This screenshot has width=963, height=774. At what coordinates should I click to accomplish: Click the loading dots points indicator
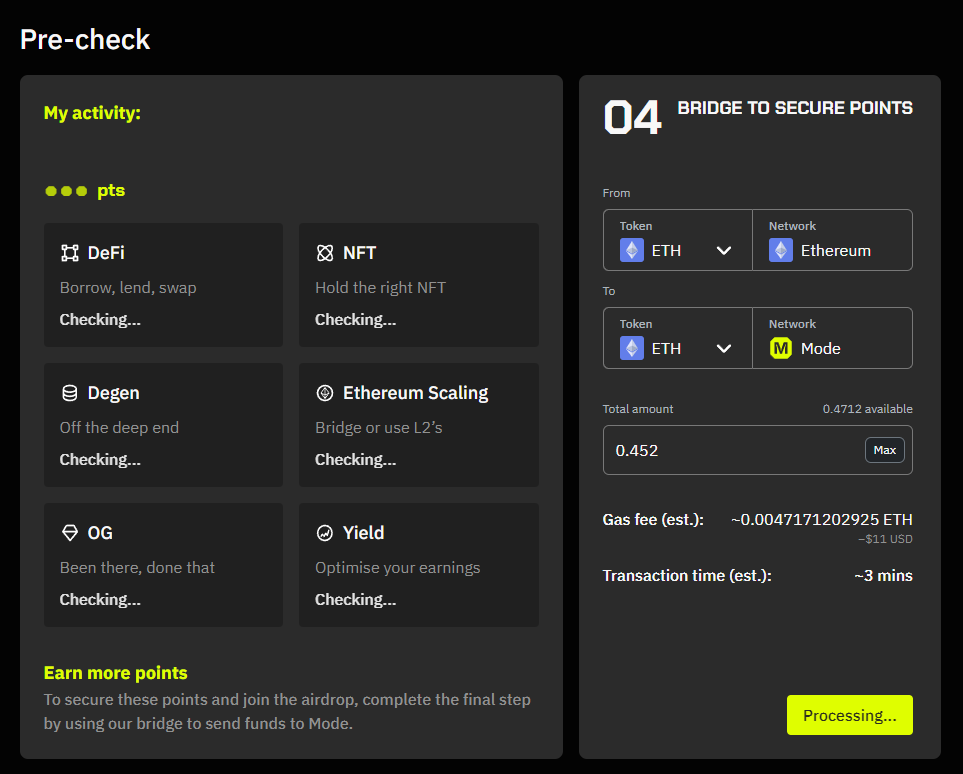point(66,191)
